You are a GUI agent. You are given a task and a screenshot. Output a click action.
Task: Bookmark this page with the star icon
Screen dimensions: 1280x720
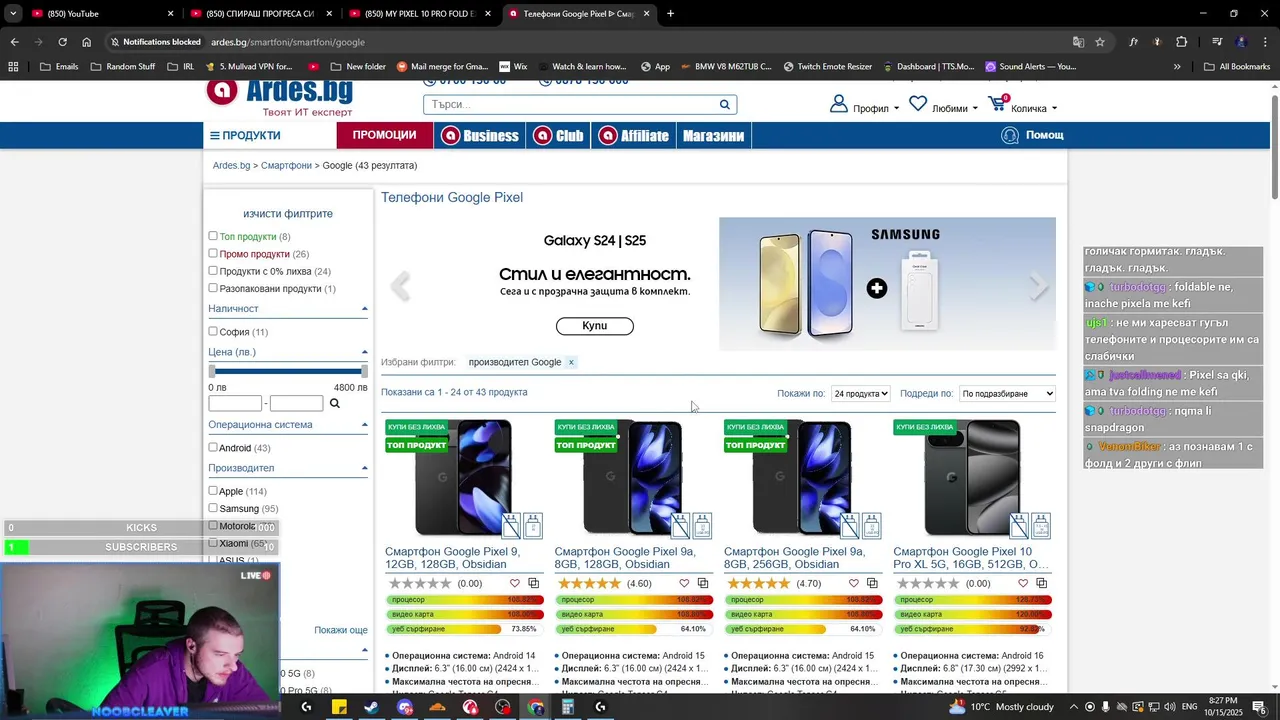1100,42
